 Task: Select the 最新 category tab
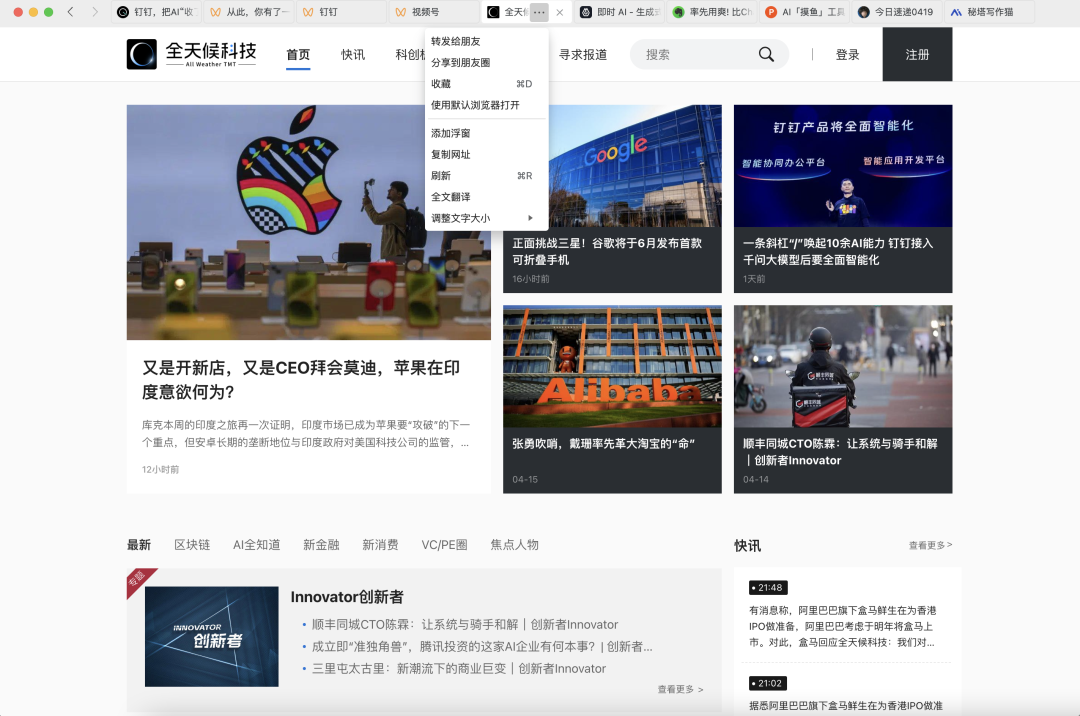click(x=138, y=545)
